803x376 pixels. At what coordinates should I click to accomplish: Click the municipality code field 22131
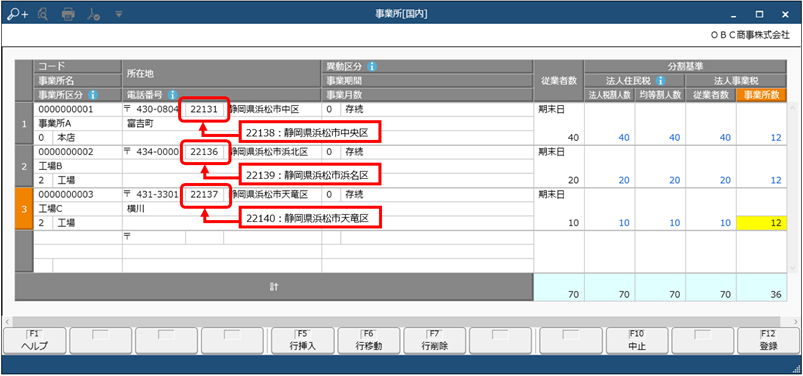pos(204,110)
